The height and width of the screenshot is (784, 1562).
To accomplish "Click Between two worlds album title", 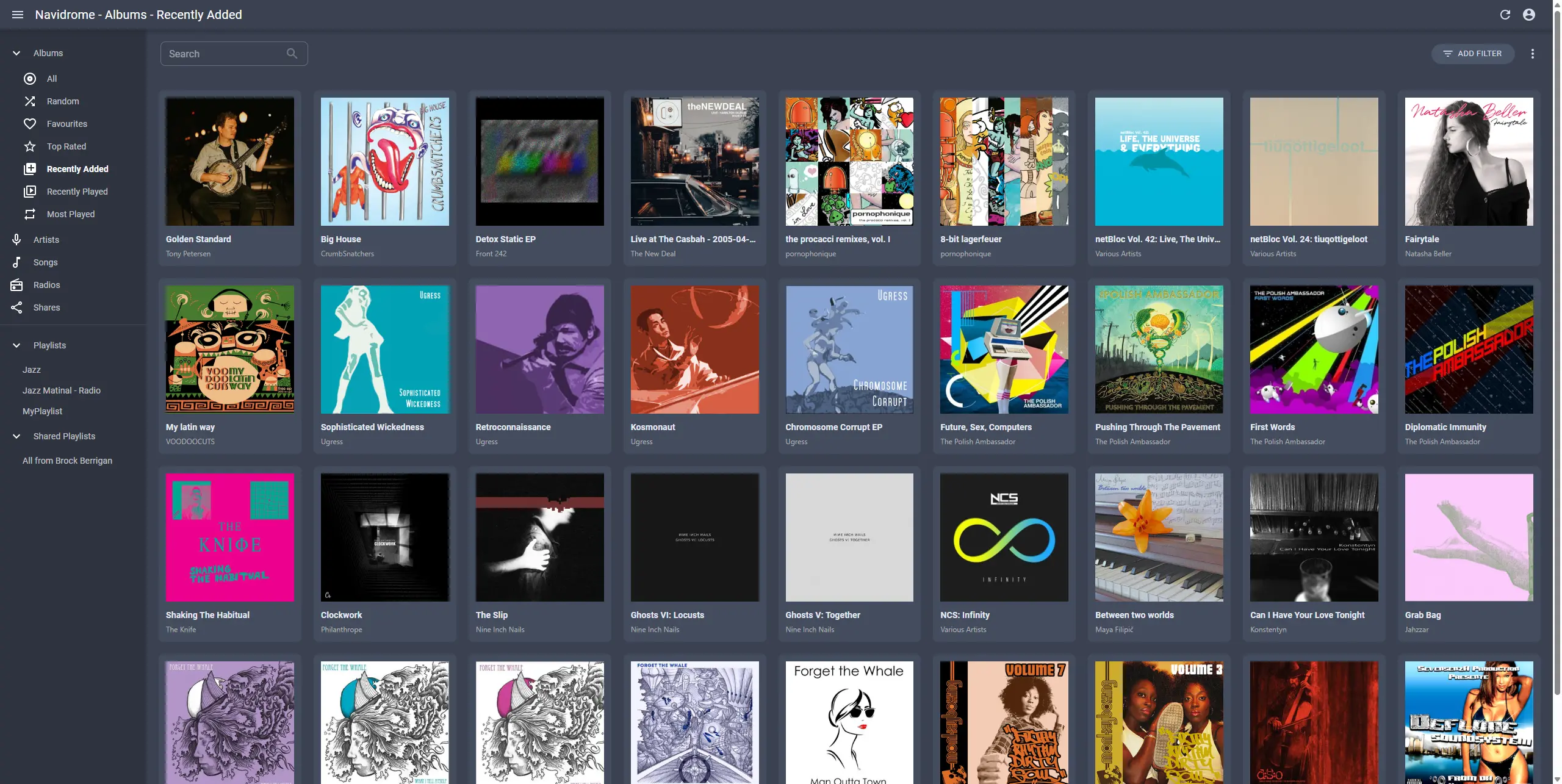I will pyautogui.click(x=1134, y=615).
